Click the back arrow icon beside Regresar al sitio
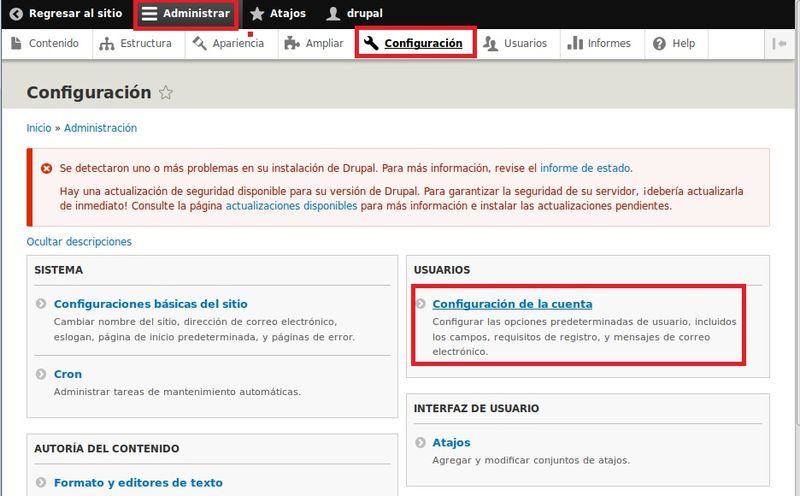Image resolution: width=800 pixels, height=496 pixels. point(16,14)
